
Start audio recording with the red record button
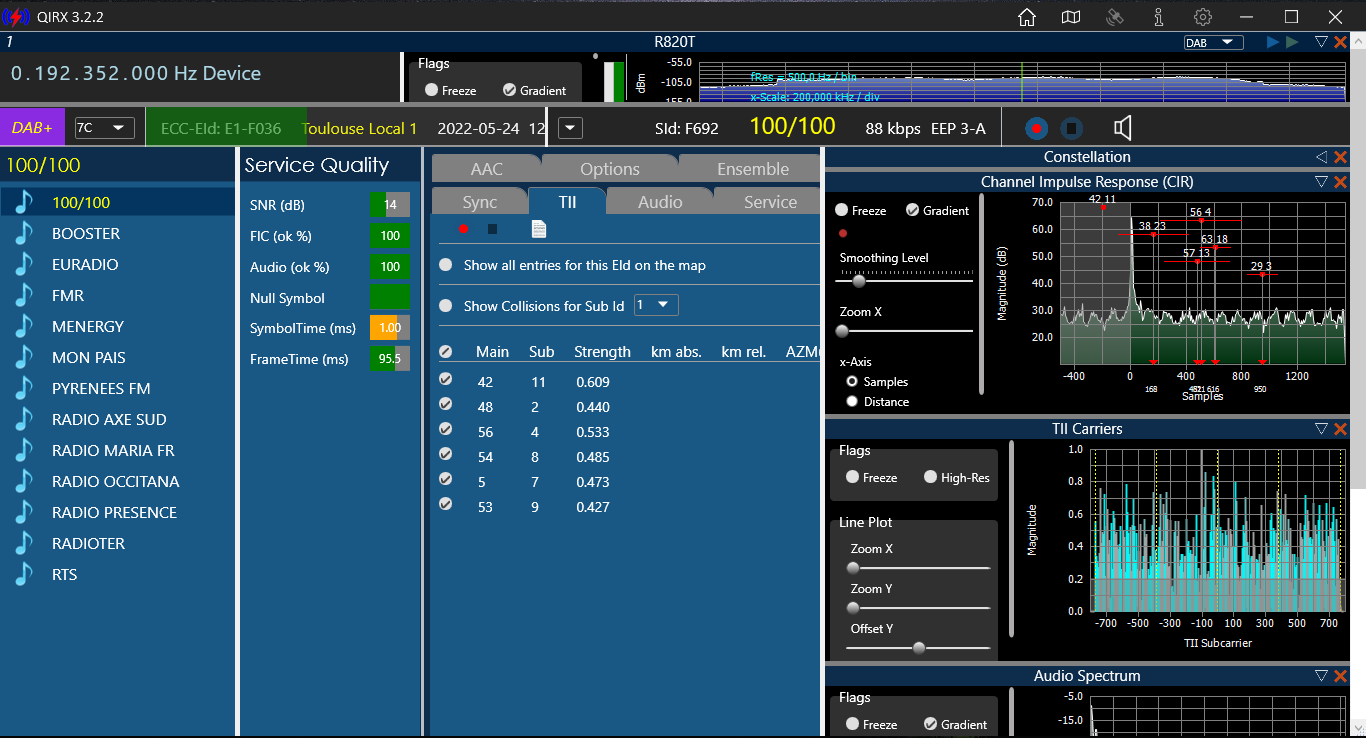[x=1037, y=128]
